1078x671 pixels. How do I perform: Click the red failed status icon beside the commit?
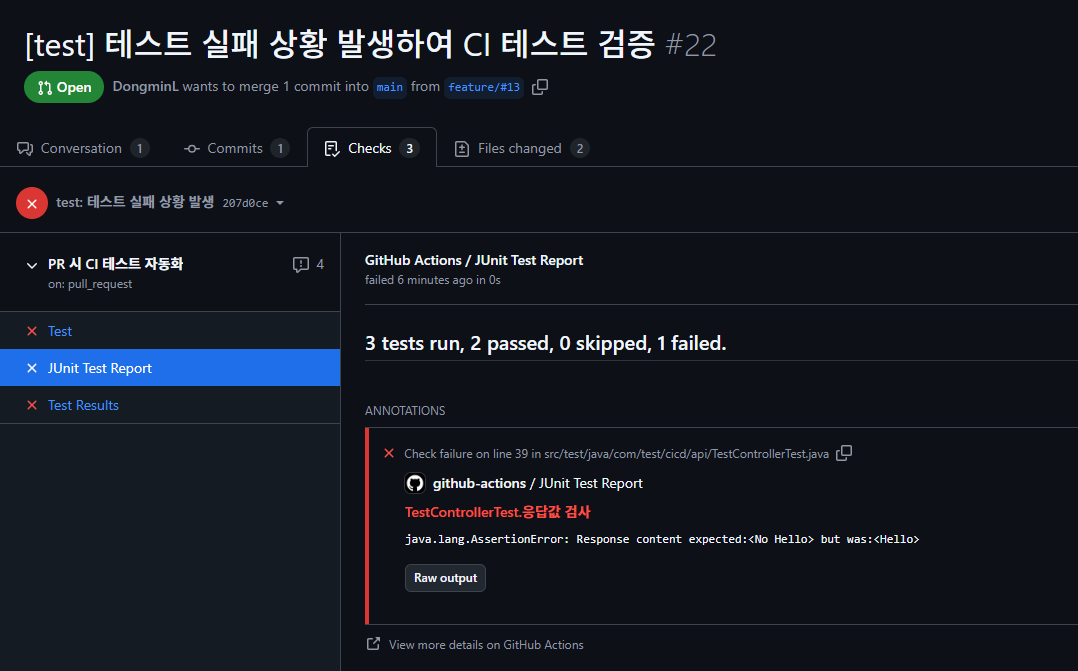[x=32, y=204]
